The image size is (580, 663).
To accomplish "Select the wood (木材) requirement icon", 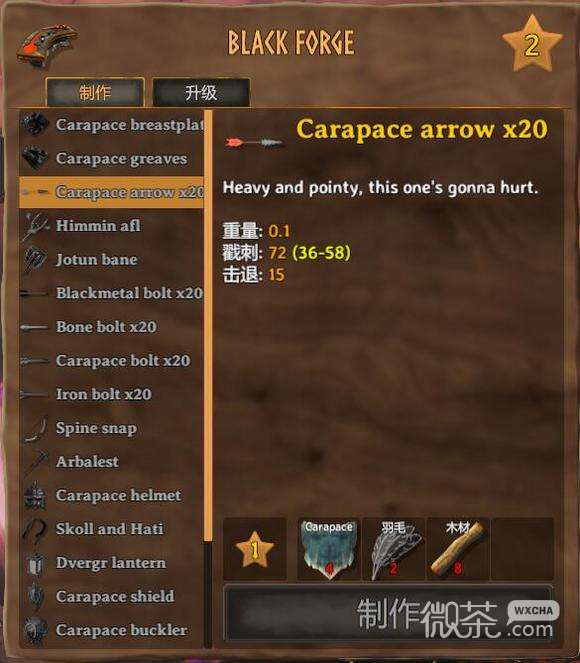I will [458, 549].
